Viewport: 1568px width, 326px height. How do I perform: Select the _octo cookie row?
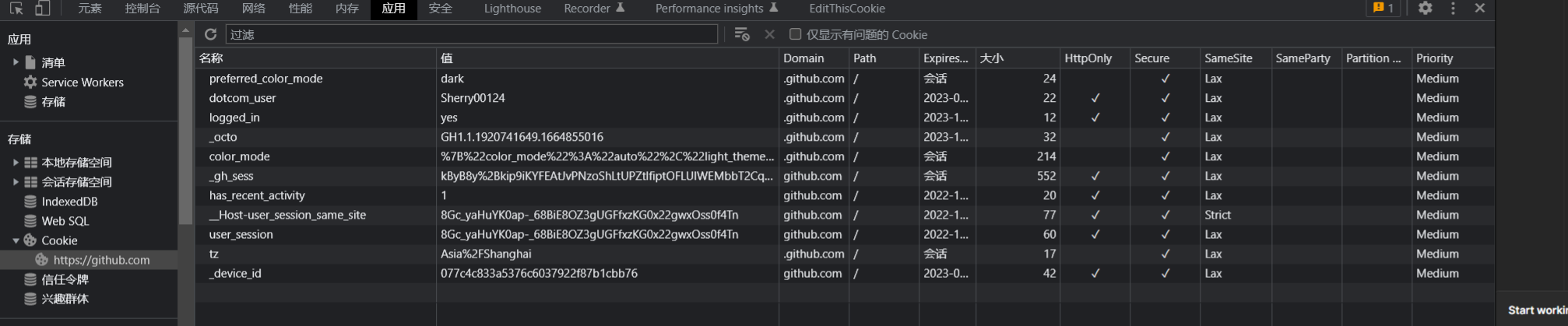click(845, 137)
